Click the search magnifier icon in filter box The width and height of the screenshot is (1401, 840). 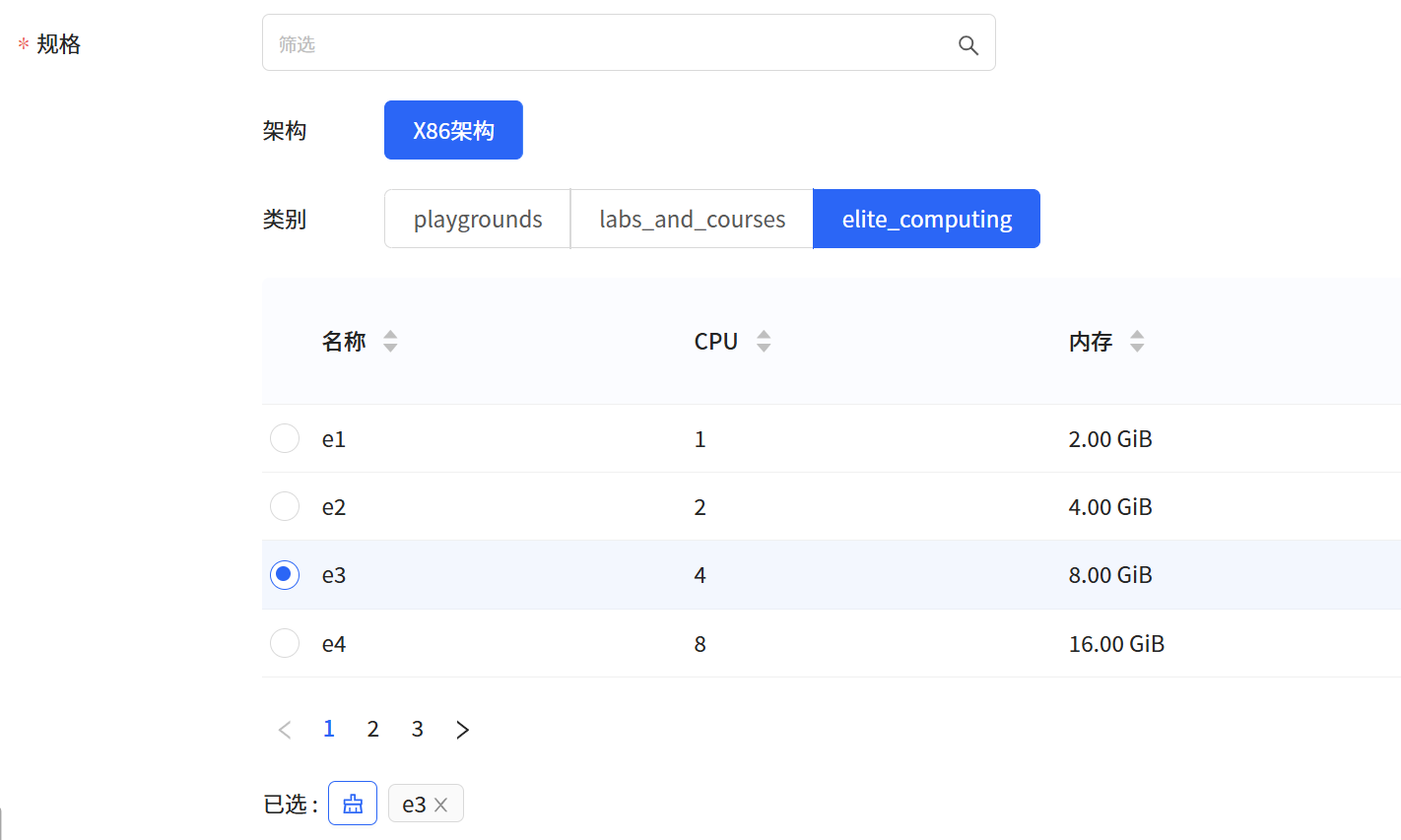(967, 45)
